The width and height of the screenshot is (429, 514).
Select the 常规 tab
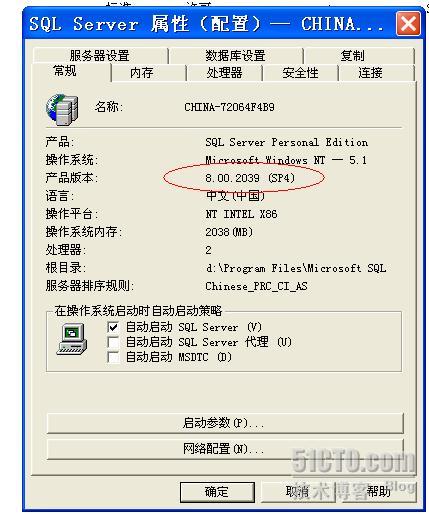65,71
